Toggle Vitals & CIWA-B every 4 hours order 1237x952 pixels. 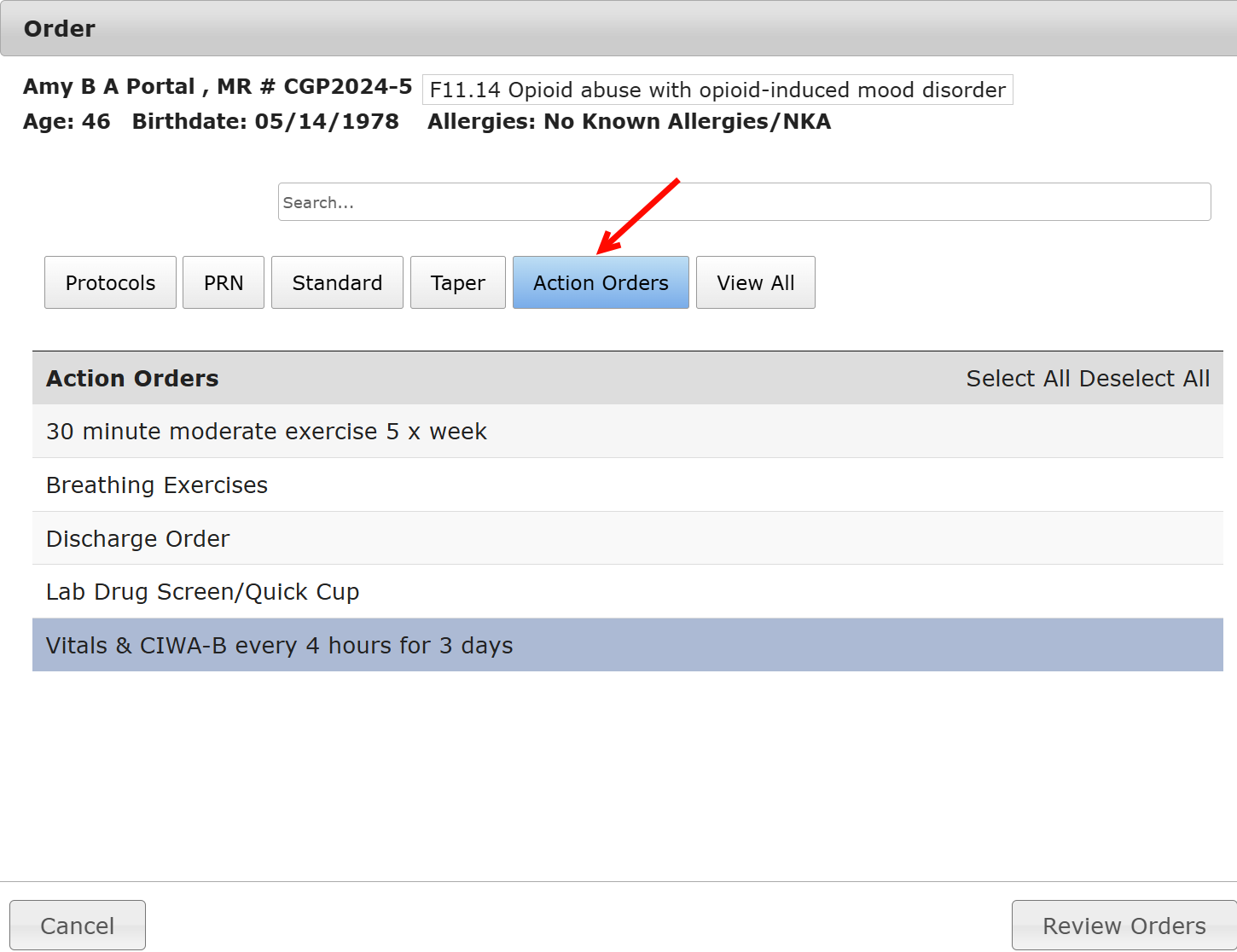point(280,646)
